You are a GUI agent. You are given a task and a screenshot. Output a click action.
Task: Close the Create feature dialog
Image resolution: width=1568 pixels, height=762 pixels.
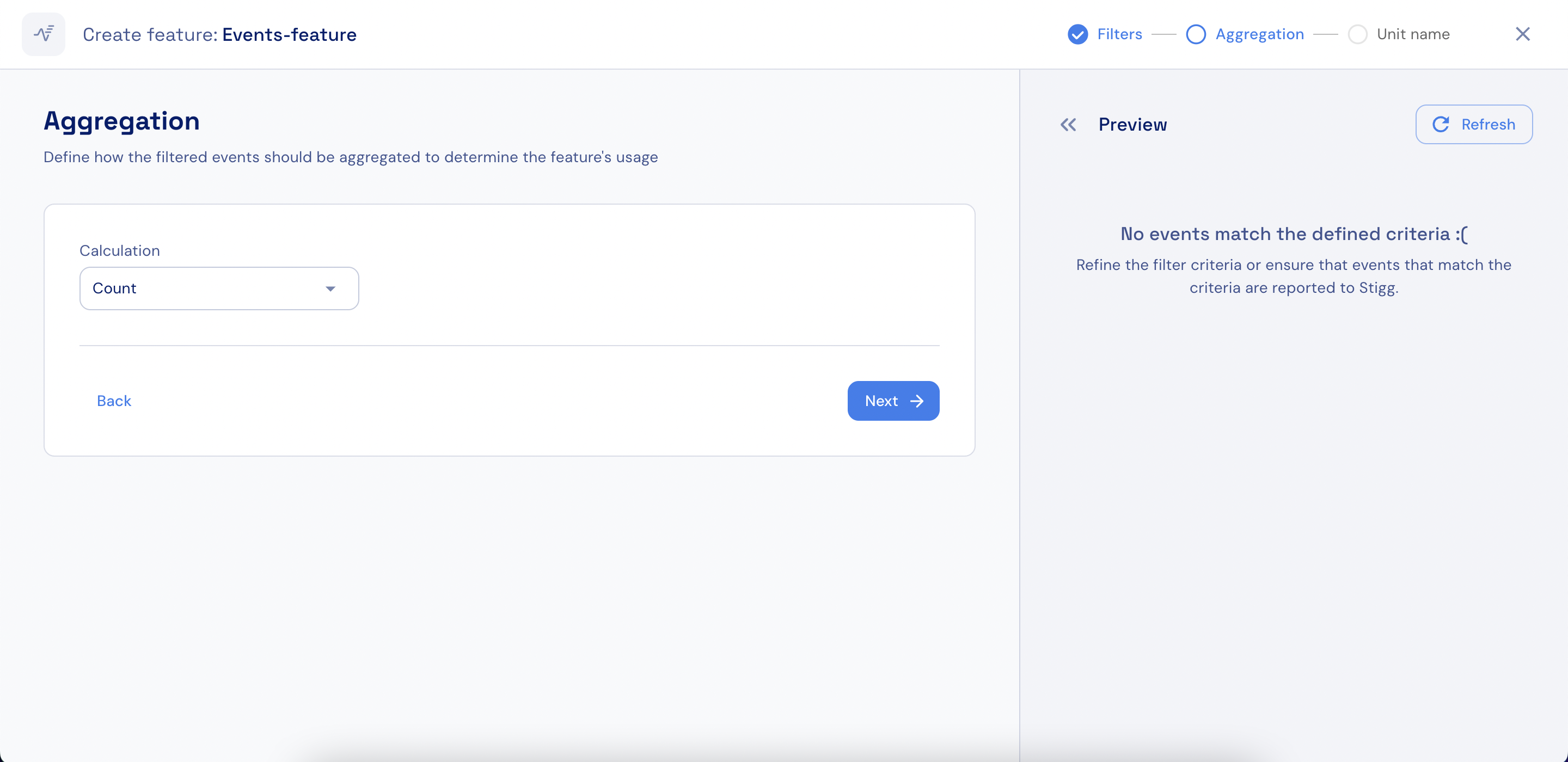(x=1522, y=34)
